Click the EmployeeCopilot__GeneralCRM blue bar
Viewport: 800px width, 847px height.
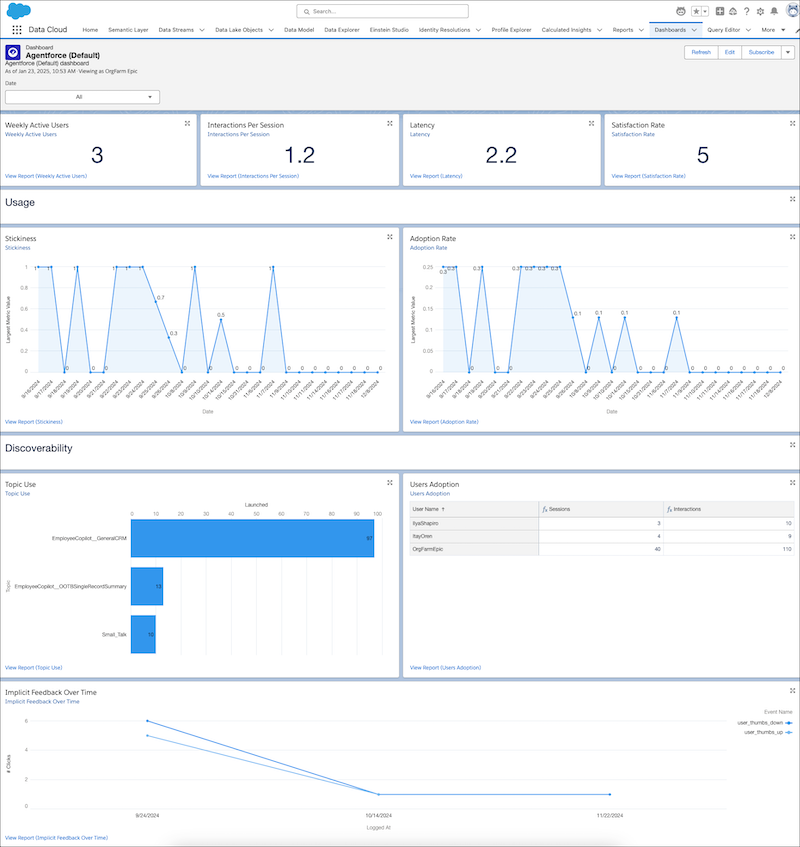(252, 538)
